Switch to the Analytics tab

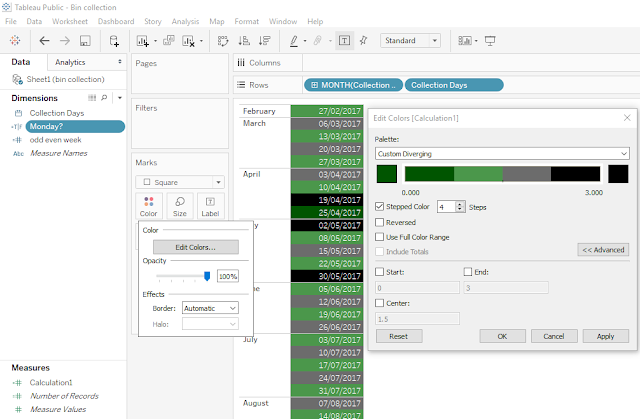(70, 62)
